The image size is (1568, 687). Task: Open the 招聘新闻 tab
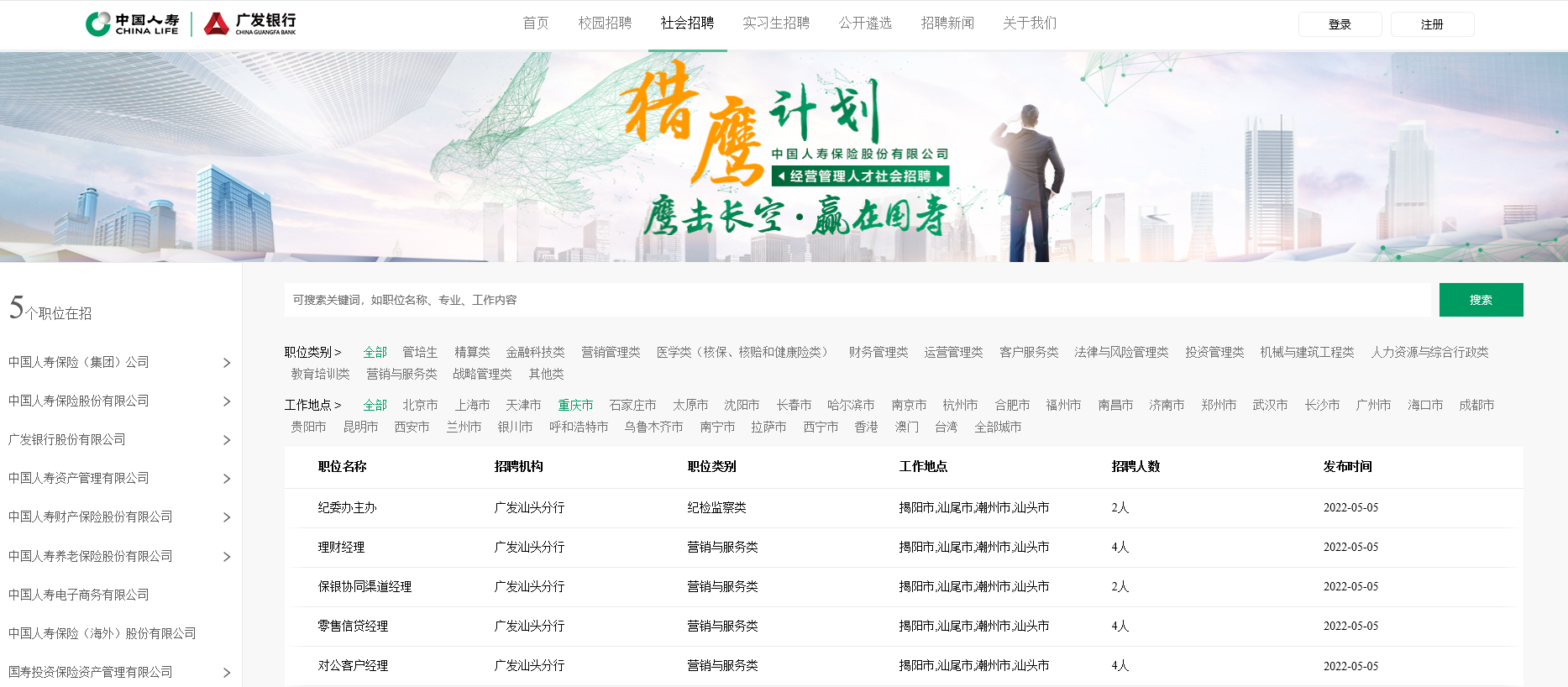[947, 23]
